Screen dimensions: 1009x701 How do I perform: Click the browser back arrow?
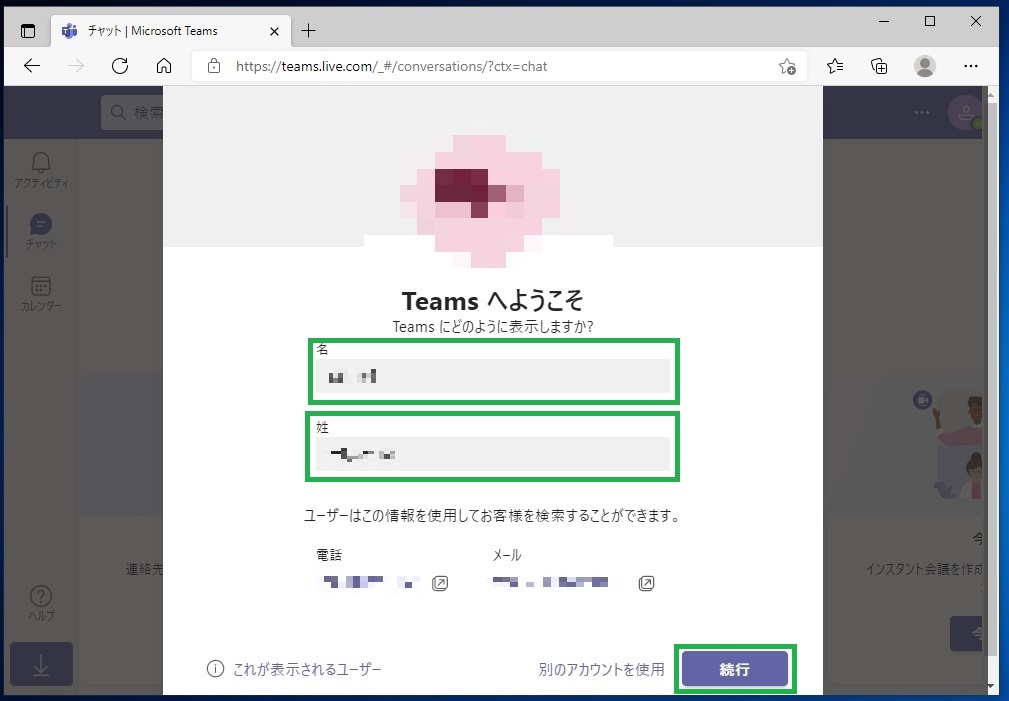pyautogui.click(x=32, y=66)
